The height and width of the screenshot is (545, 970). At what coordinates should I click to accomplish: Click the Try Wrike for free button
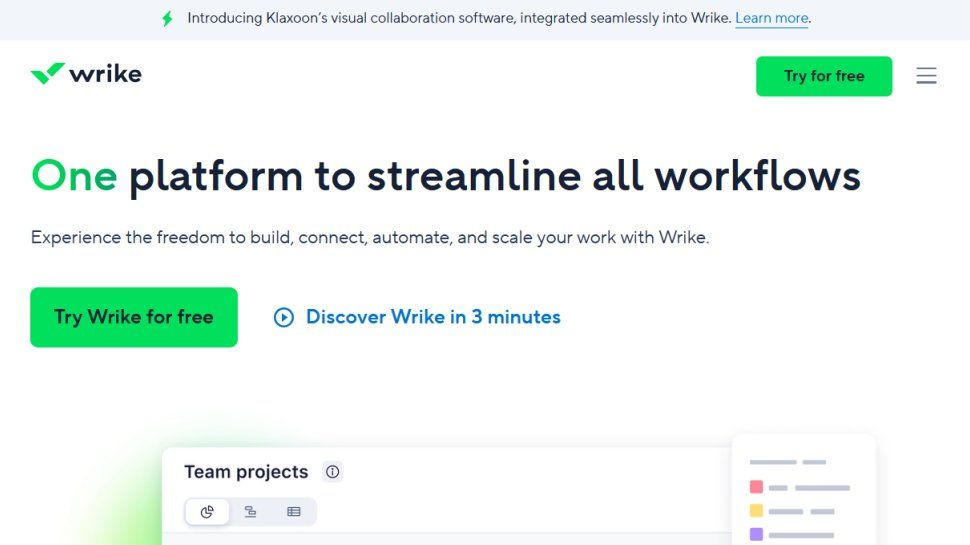tap(134, 317)
